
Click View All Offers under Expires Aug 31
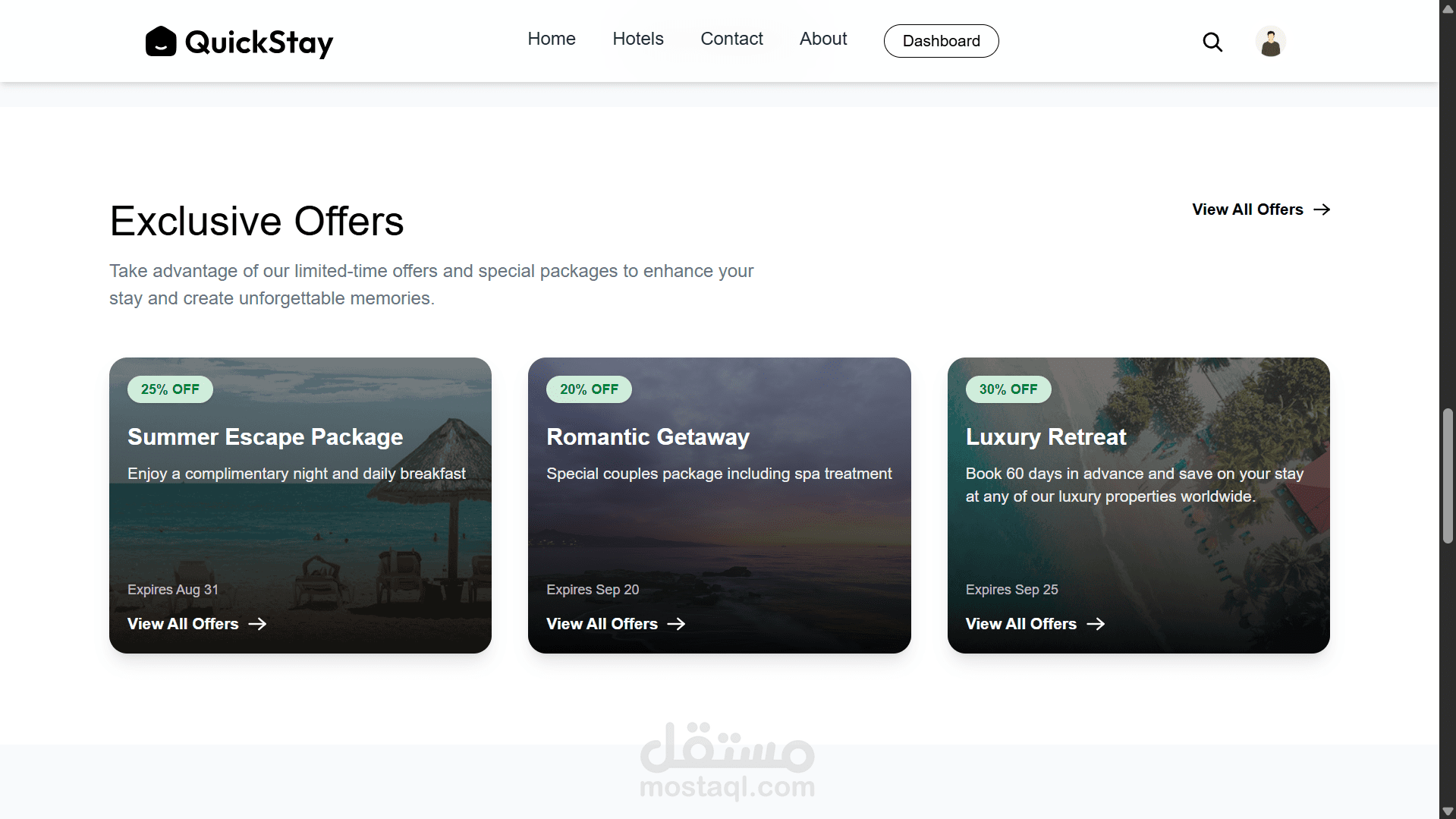click(x=183, y=624)
